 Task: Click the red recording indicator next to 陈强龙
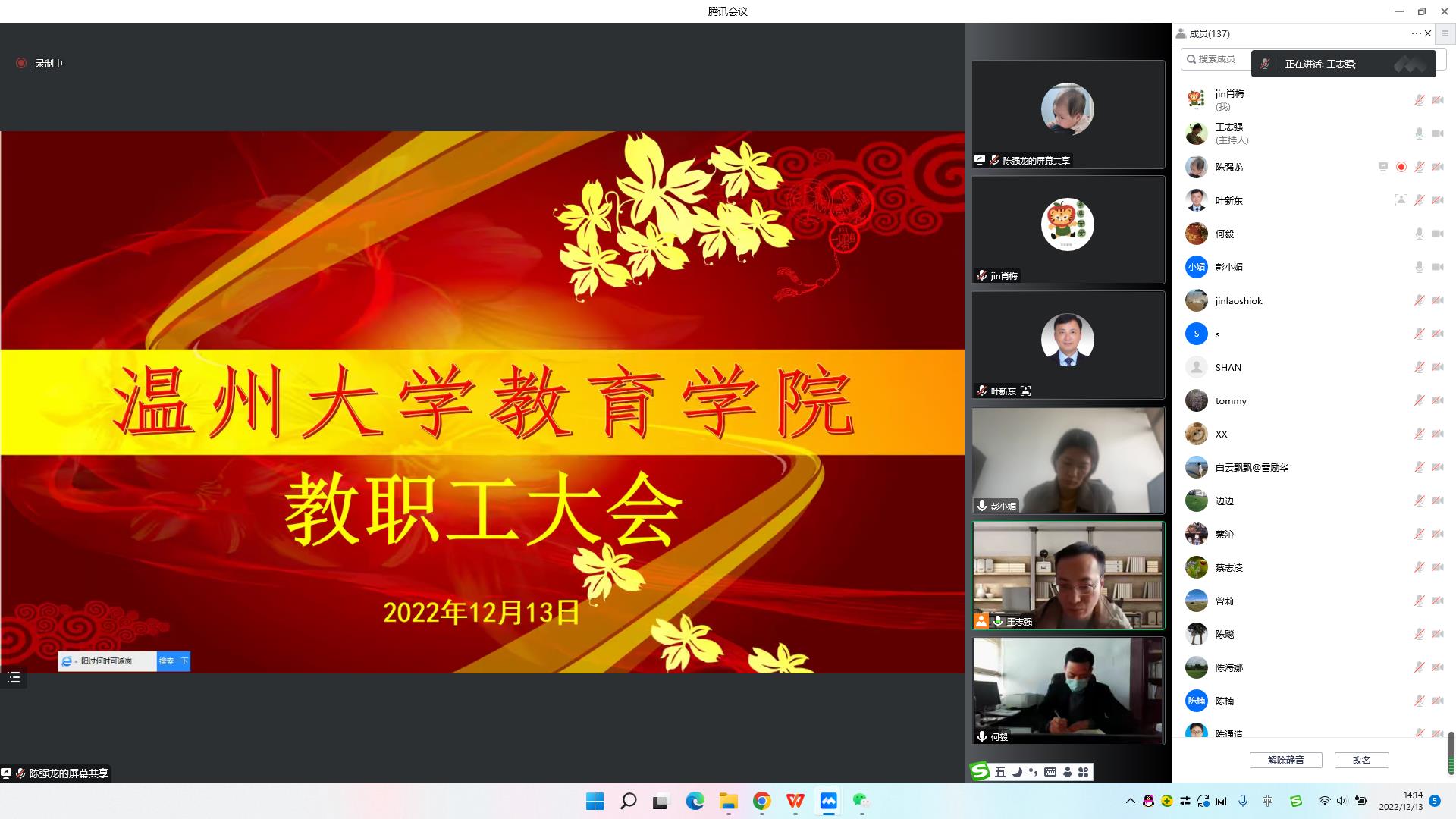tap(1401, 167)
